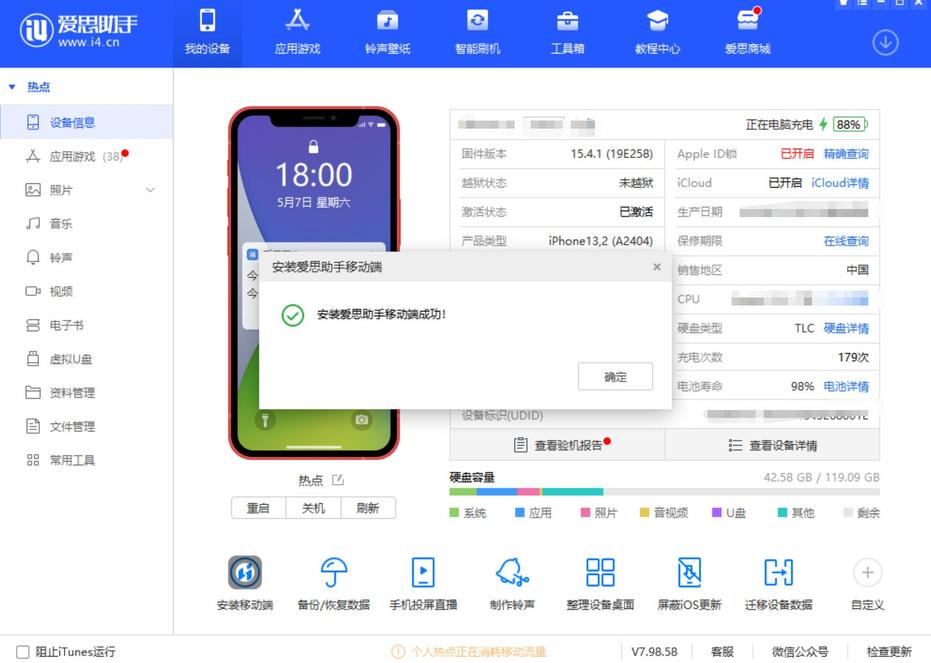Open the 我的设备 tab

(207, 33)
